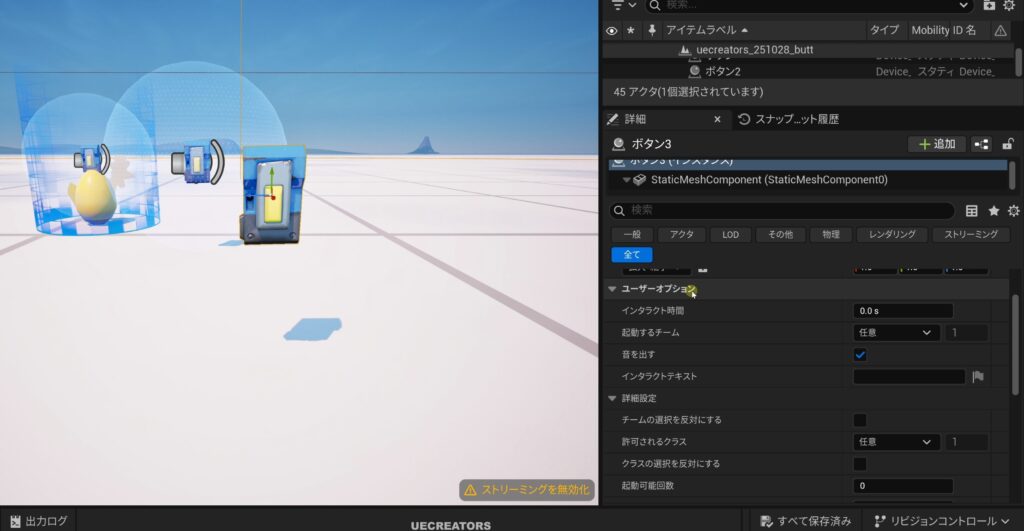Collapse the ユーザーオプション section
The width and height of the screenshot is (1024, 531).
(x=612, y=289)
